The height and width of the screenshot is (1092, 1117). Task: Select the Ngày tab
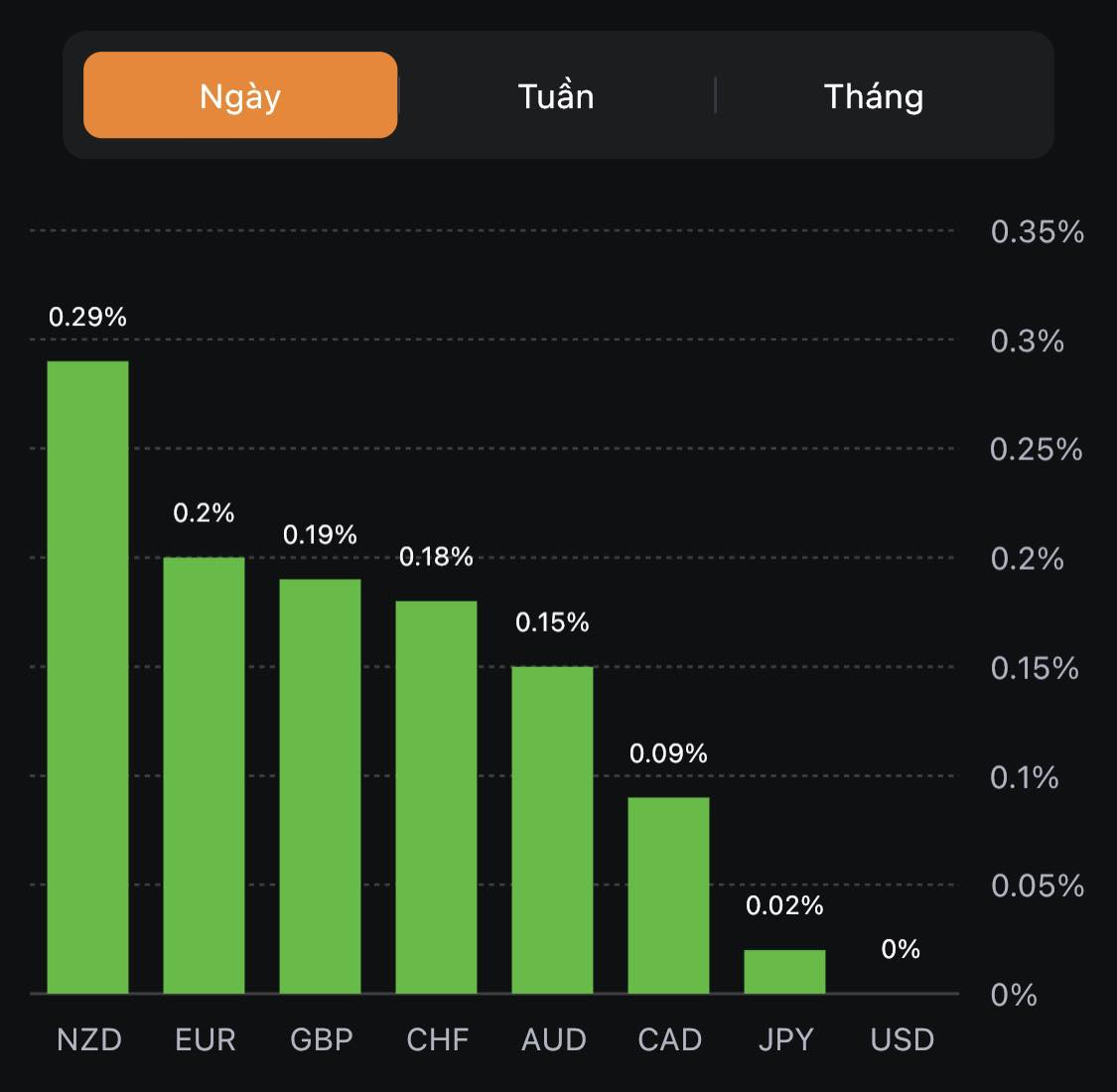(240, 95)
